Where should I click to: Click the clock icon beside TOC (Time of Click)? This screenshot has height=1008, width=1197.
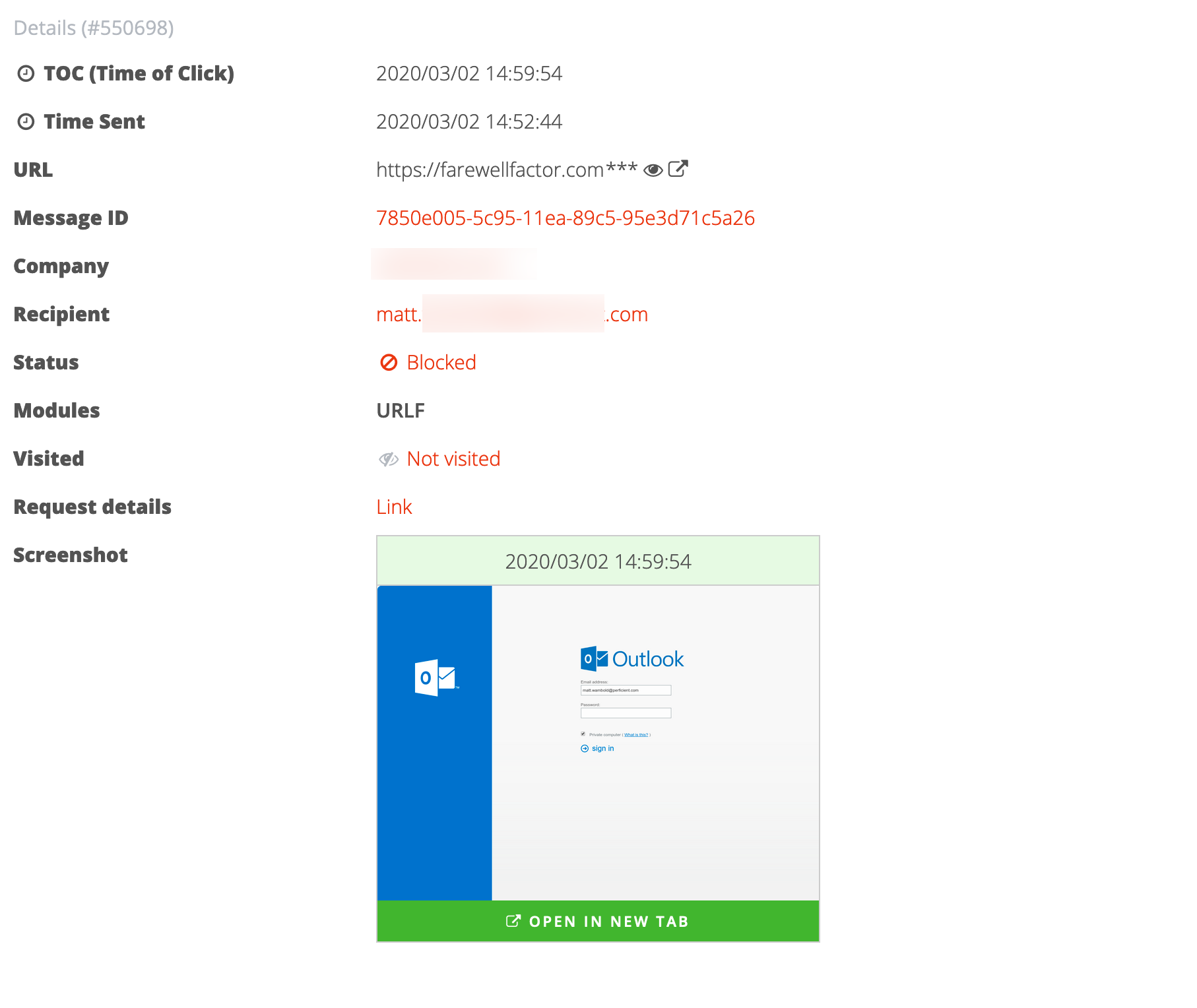pos(26,73)
